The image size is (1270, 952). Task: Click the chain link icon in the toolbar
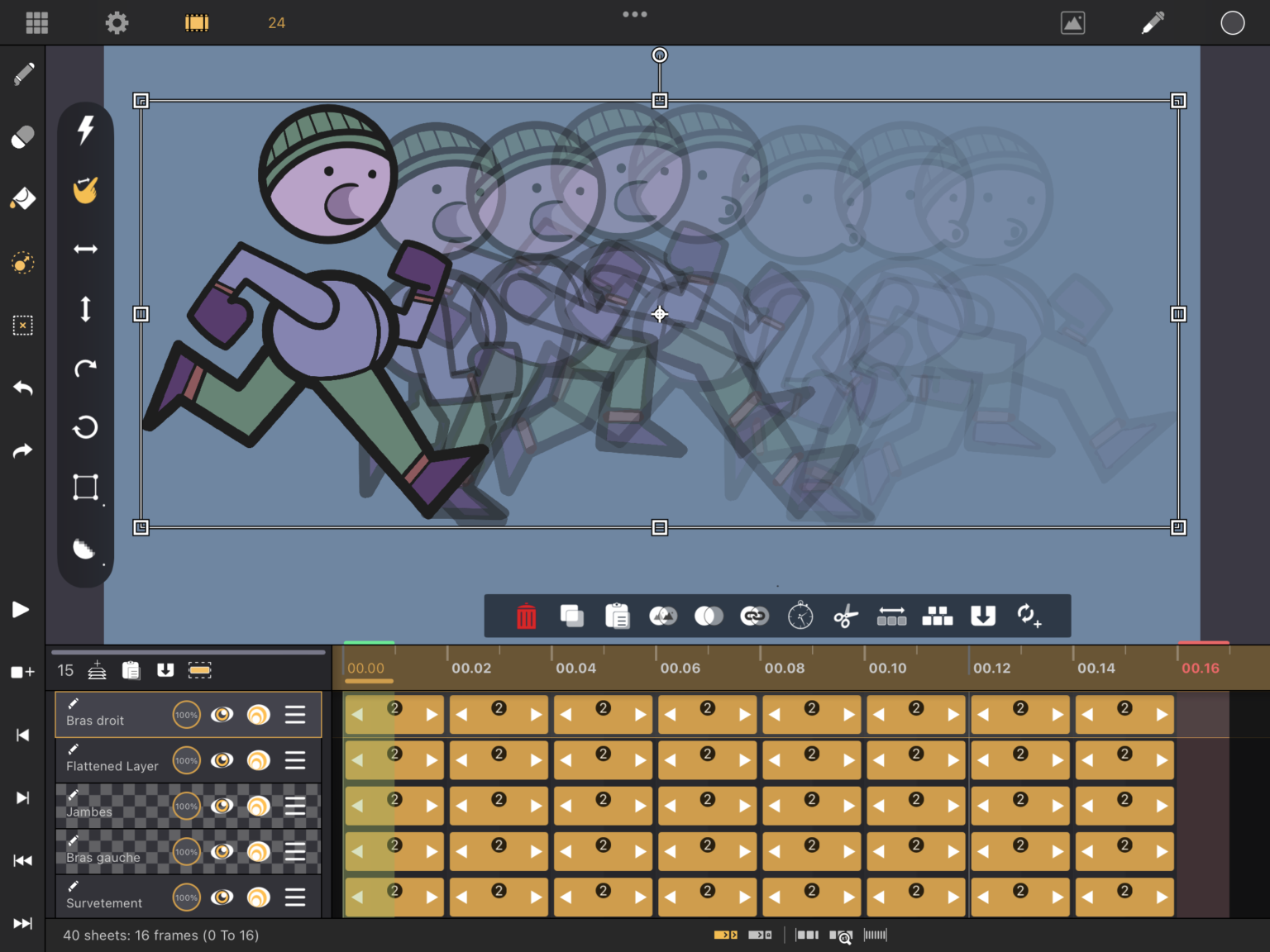click(754, 616)
